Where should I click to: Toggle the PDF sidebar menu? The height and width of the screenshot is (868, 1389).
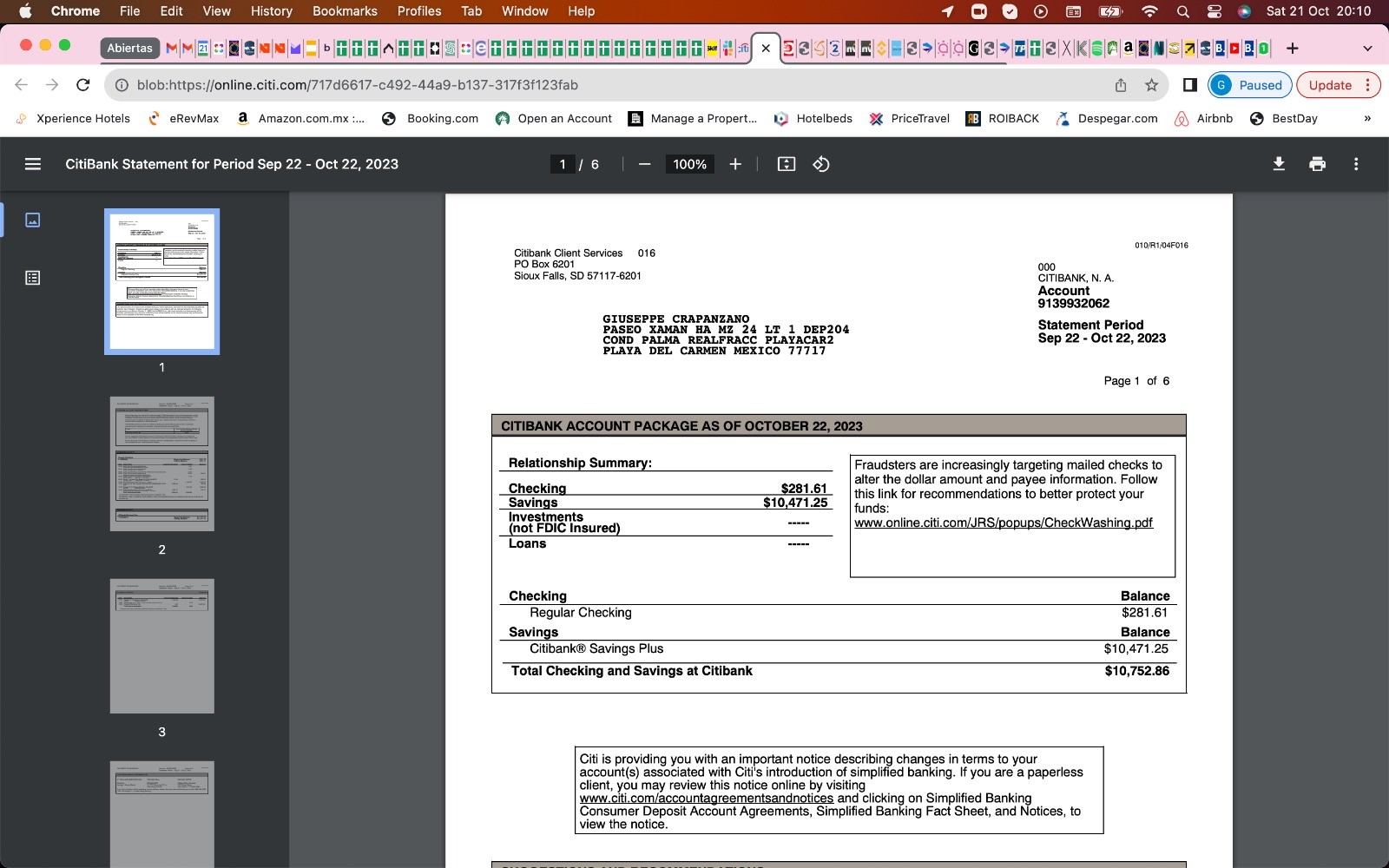(33, 164)
